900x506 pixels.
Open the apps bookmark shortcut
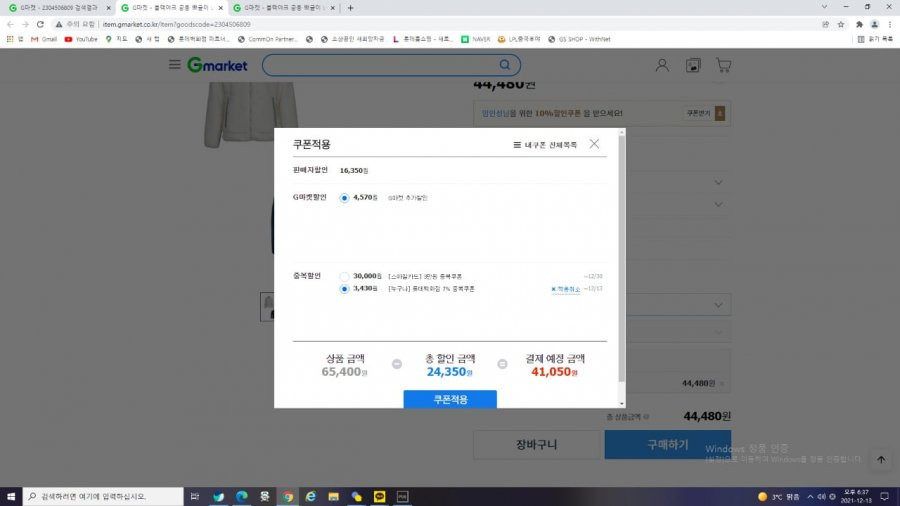click(x=15, y=39)
